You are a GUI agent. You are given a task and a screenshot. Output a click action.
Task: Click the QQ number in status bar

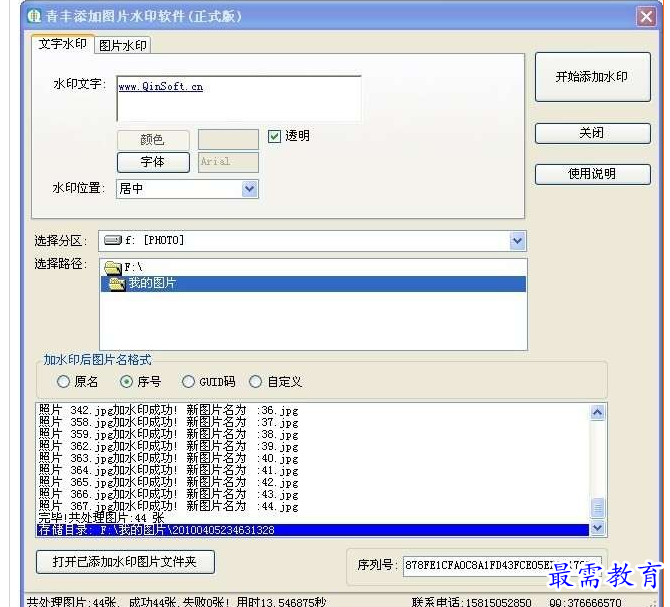pos(586,602)
